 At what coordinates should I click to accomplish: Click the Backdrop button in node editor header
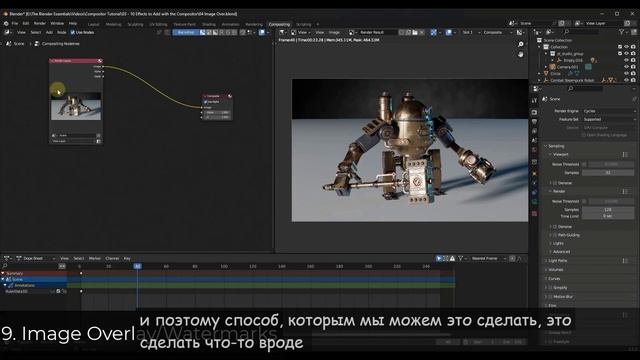[x=185, y=32]
